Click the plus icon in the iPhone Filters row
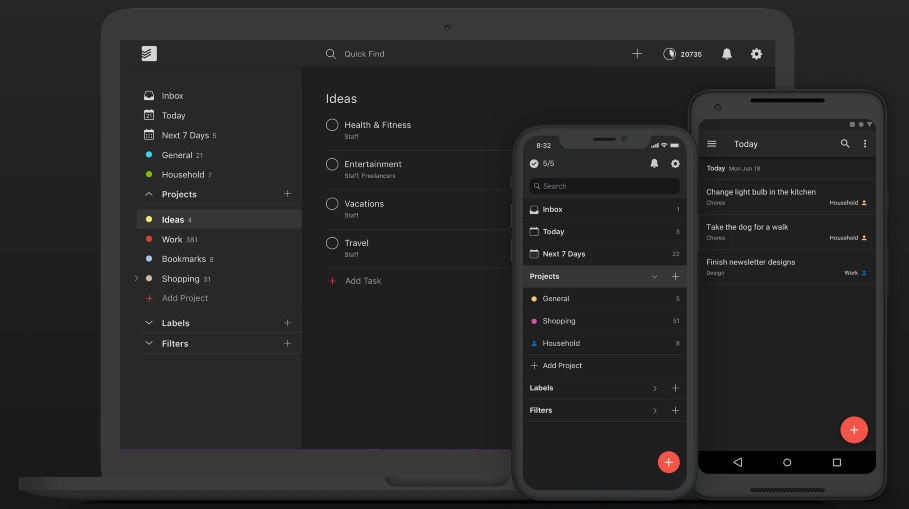Viewport: 909px width, 509px height. point(675,410)
